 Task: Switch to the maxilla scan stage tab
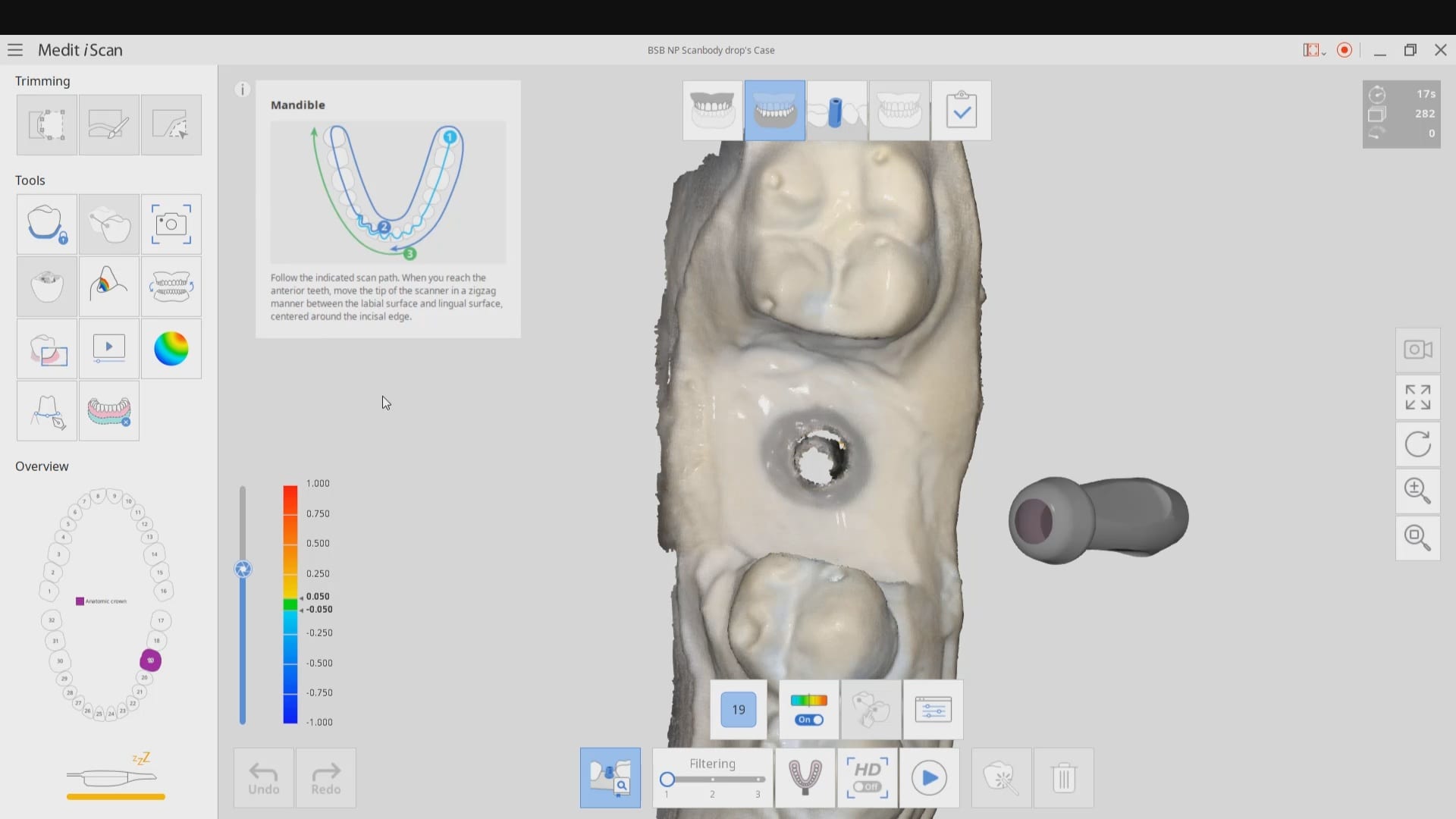[713, 111]
